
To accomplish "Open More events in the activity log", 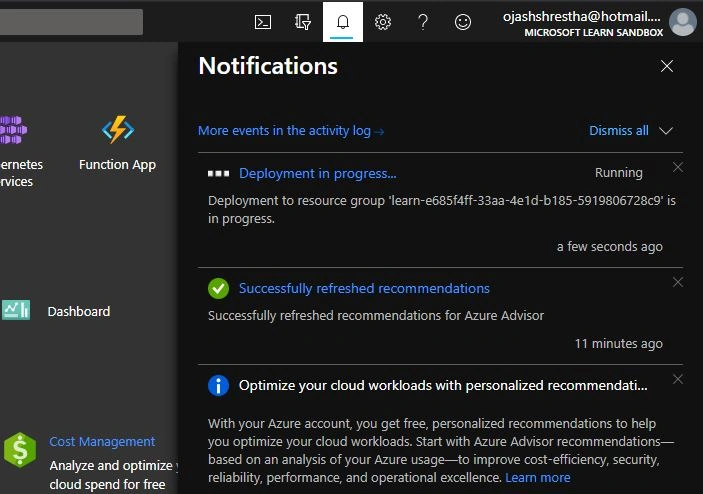I will [291, 131].
